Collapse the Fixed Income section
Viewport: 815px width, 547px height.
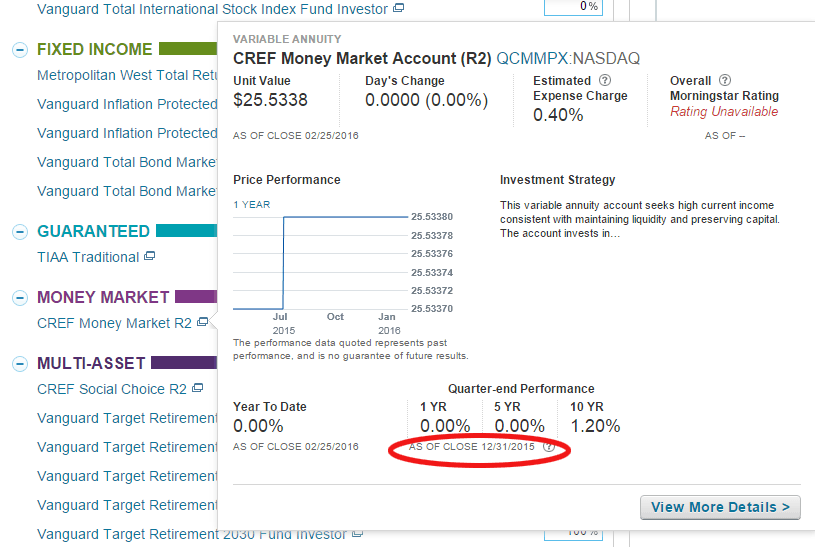tap(20, 50)
